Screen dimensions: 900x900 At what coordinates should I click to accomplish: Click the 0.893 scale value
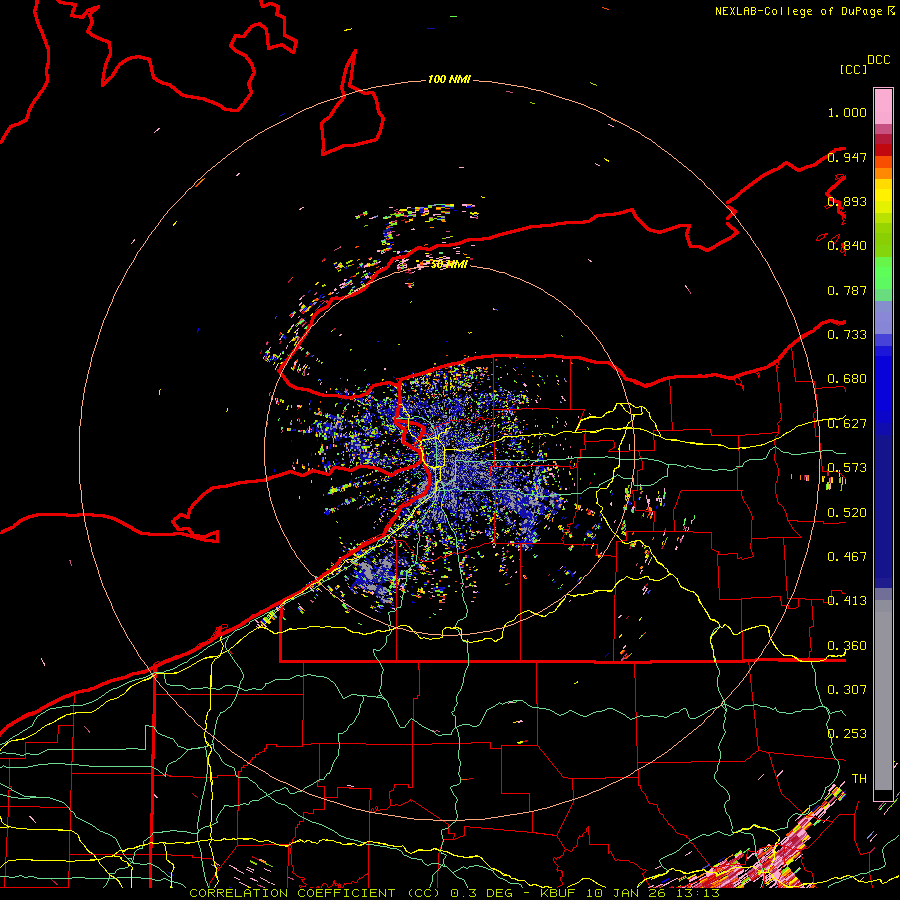(847, 201)
